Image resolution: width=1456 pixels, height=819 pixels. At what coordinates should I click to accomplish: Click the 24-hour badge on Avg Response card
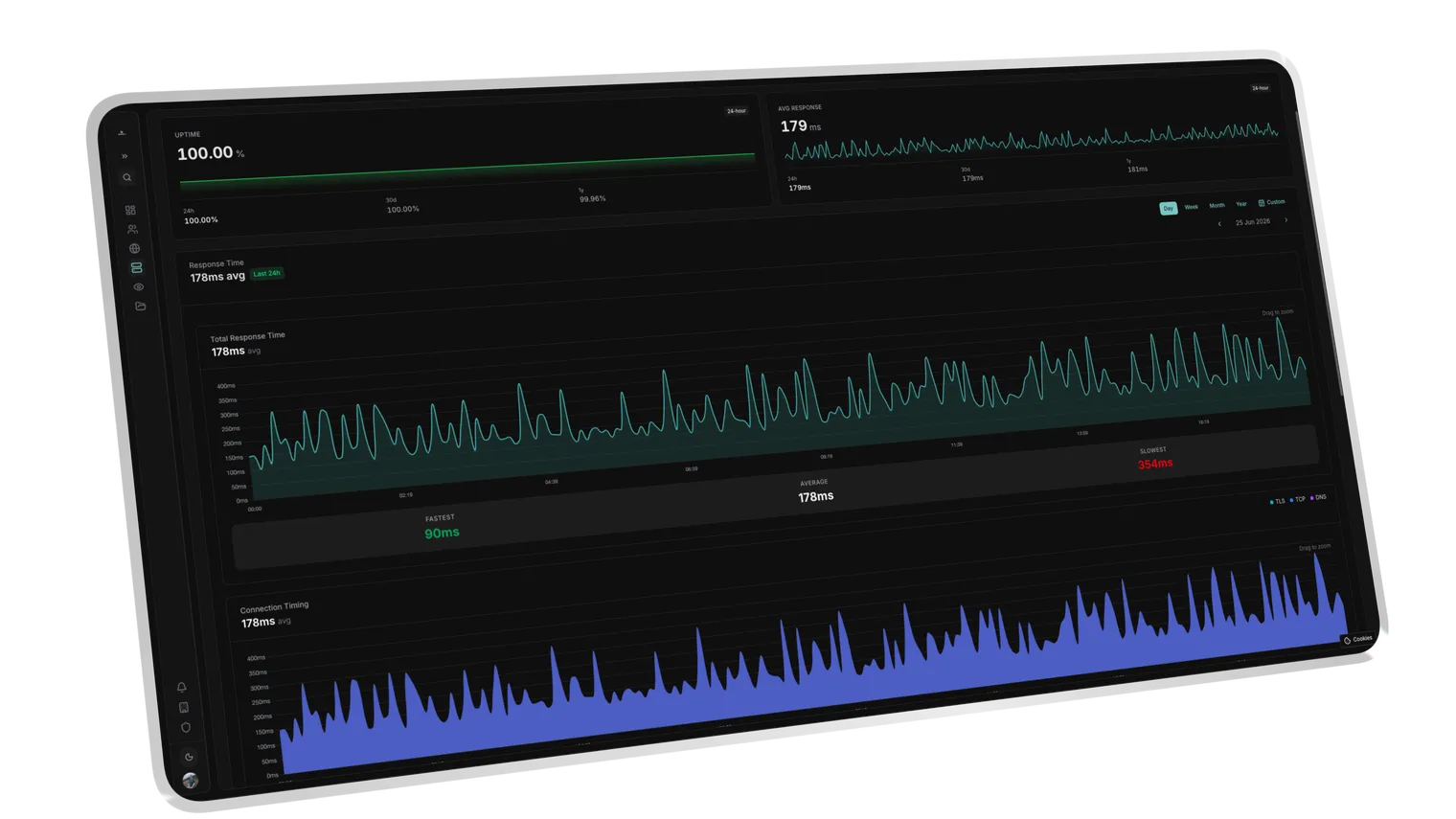point(1260,88)
